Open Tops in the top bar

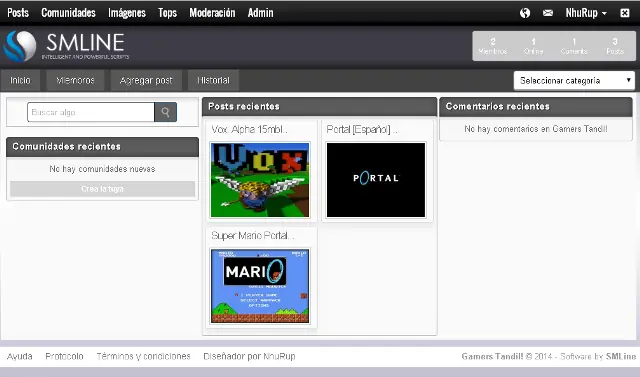point(167,13)
